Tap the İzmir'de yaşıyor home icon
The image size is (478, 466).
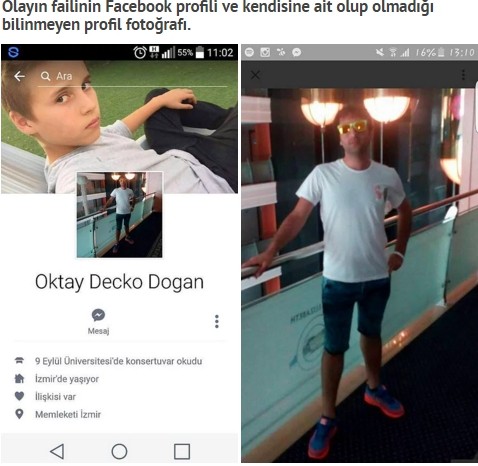[19, 379]
